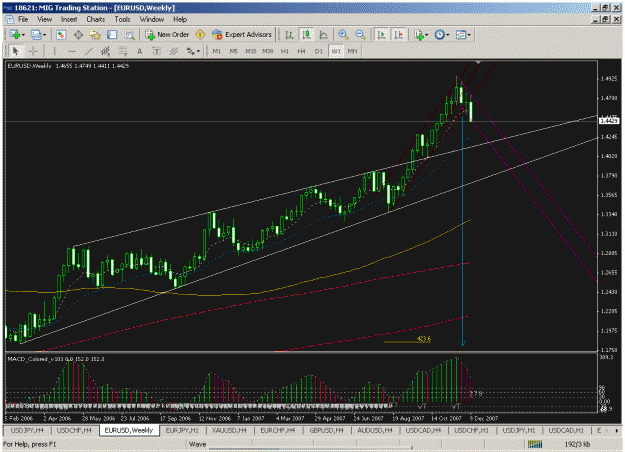
Task: Switch to USDJPY,H4 chart tab
Action: (27, 430)
